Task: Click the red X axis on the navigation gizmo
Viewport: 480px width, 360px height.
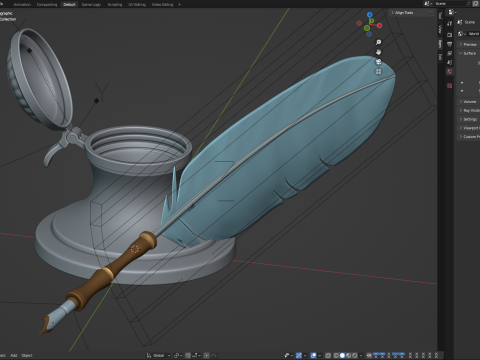Action: coord(379,26)
